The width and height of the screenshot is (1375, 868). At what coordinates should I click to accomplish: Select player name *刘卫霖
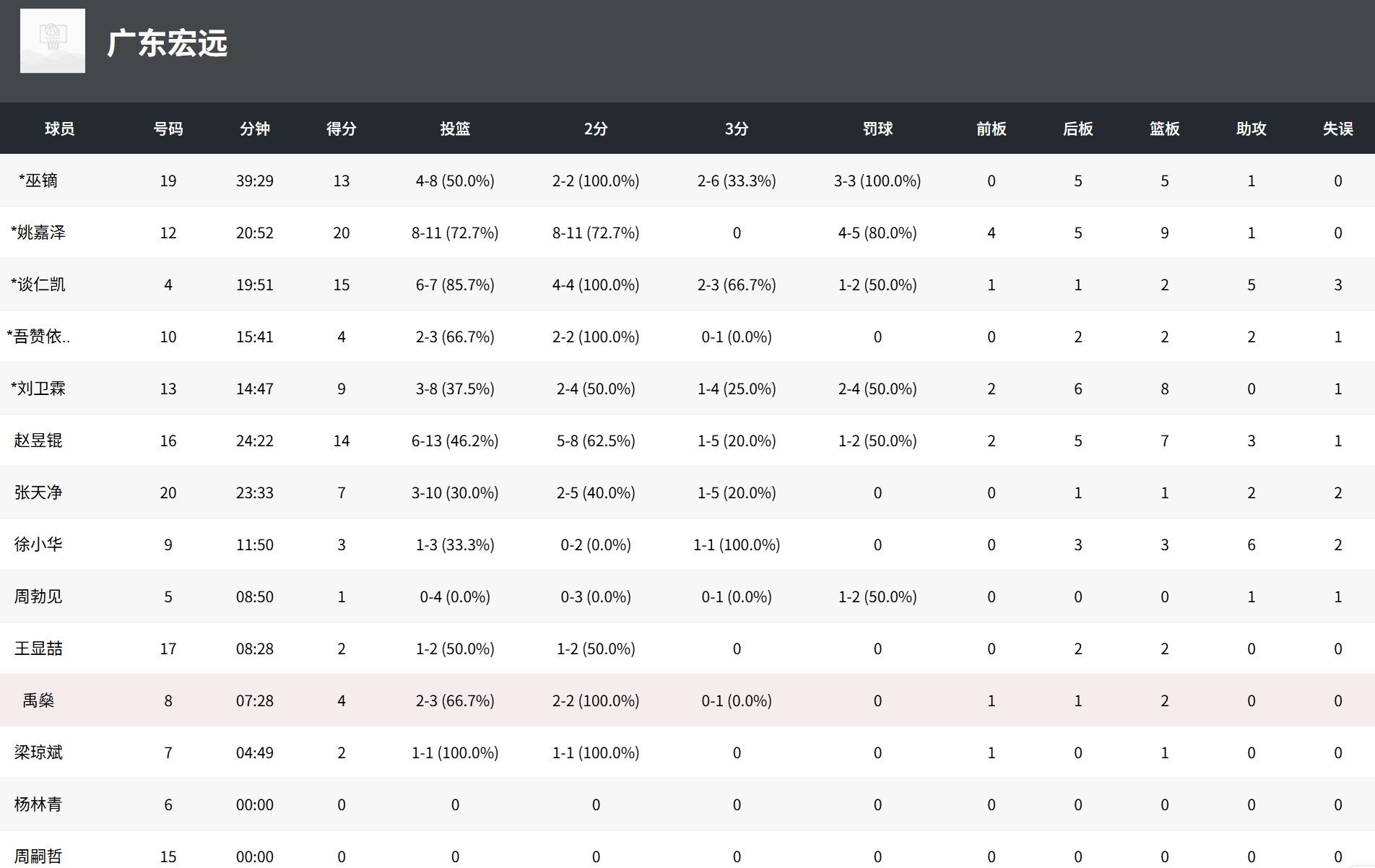[38, 389]
